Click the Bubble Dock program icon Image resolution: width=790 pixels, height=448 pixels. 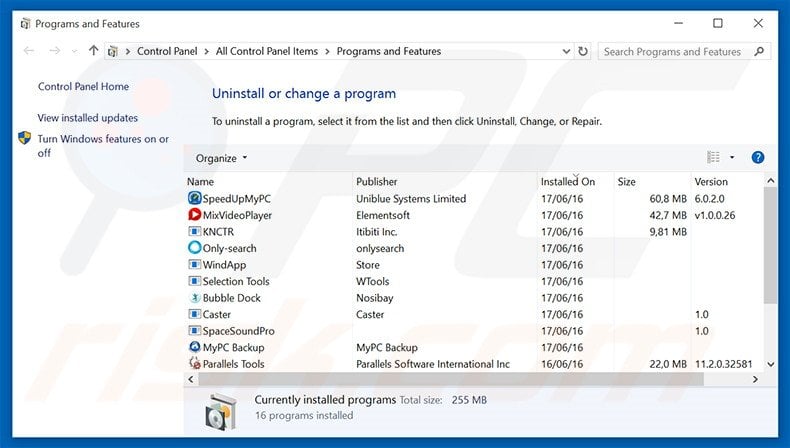click(194, 297)
